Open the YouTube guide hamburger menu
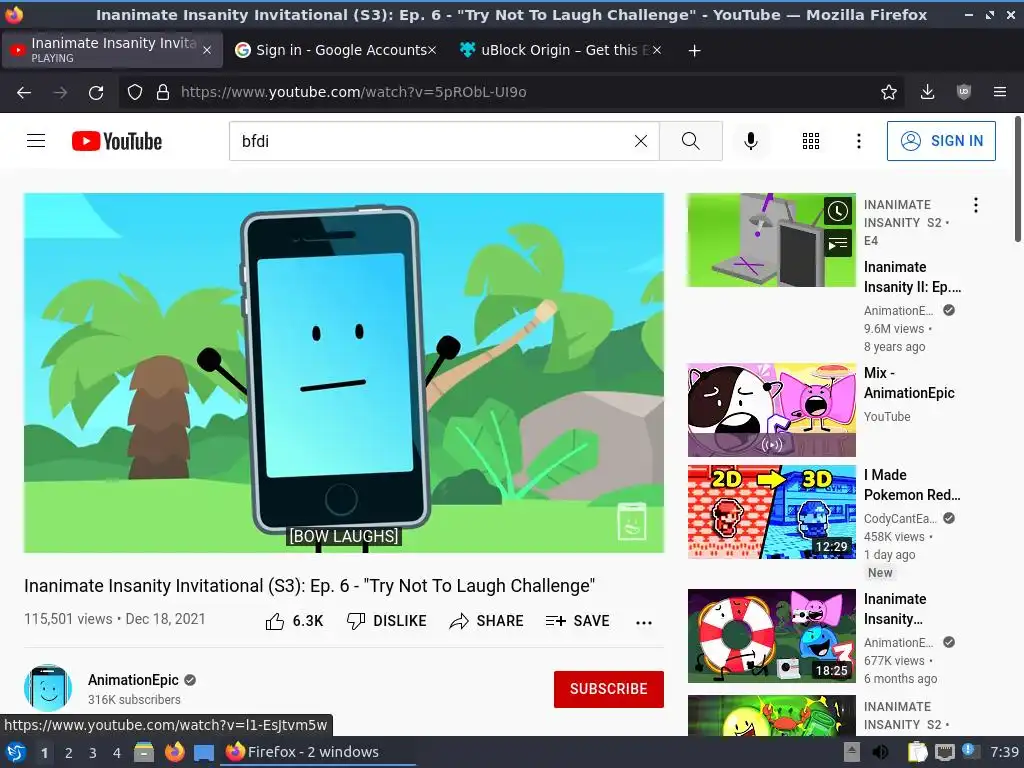Image resolution: width=1024 pixels, height=768 pixels. tap(36, 140)
